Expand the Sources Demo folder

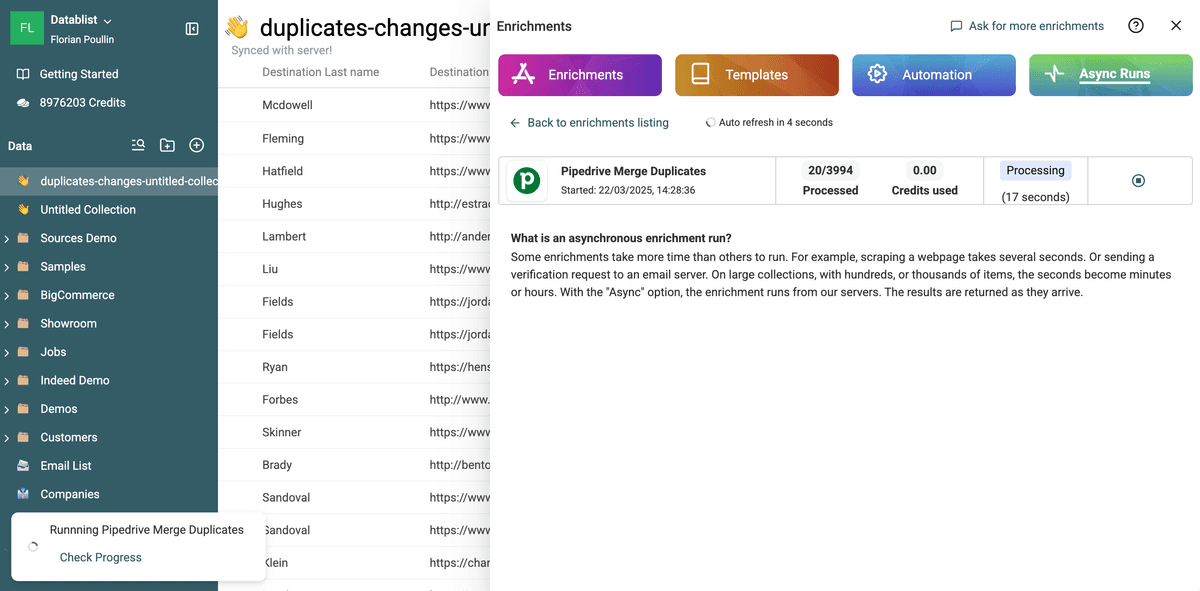click(x=7, y=238)
